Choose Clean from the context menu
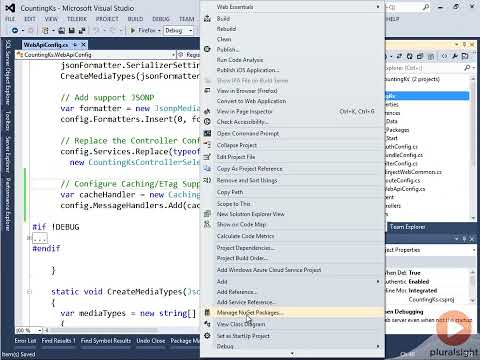Image resolution: width=480 pixels, height=360 pixels. (224, 39)
